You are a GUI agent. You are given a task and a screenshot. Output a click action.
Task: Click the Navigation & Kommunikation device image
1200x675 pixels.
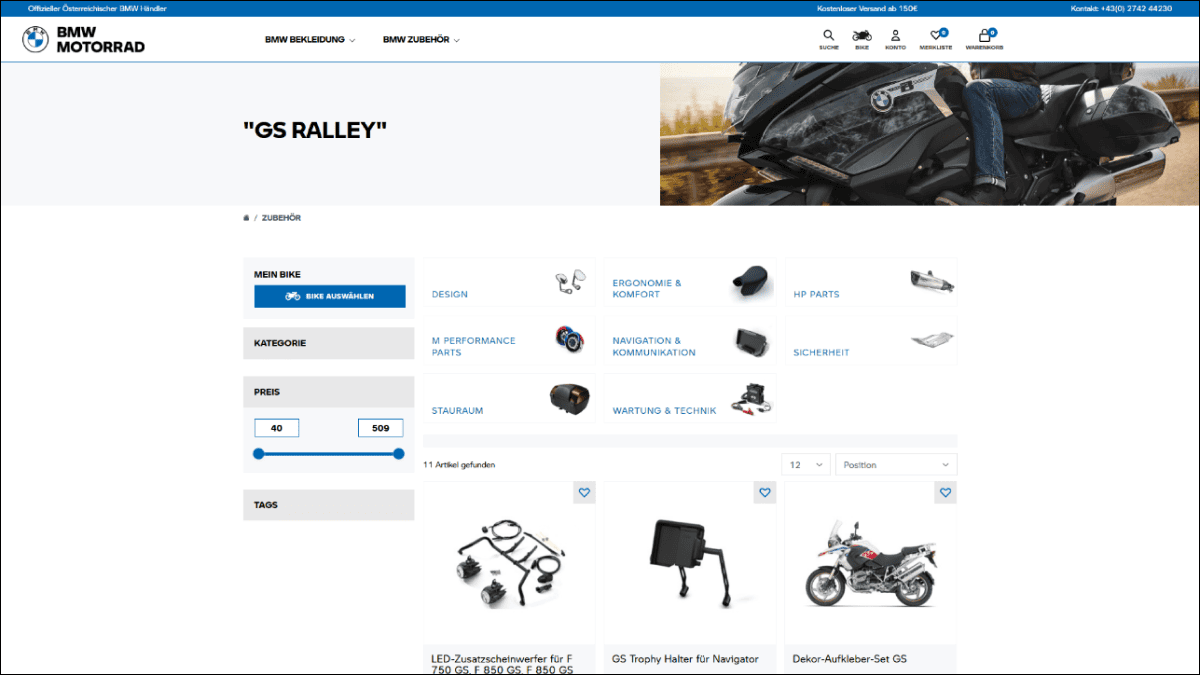(751, 341)
